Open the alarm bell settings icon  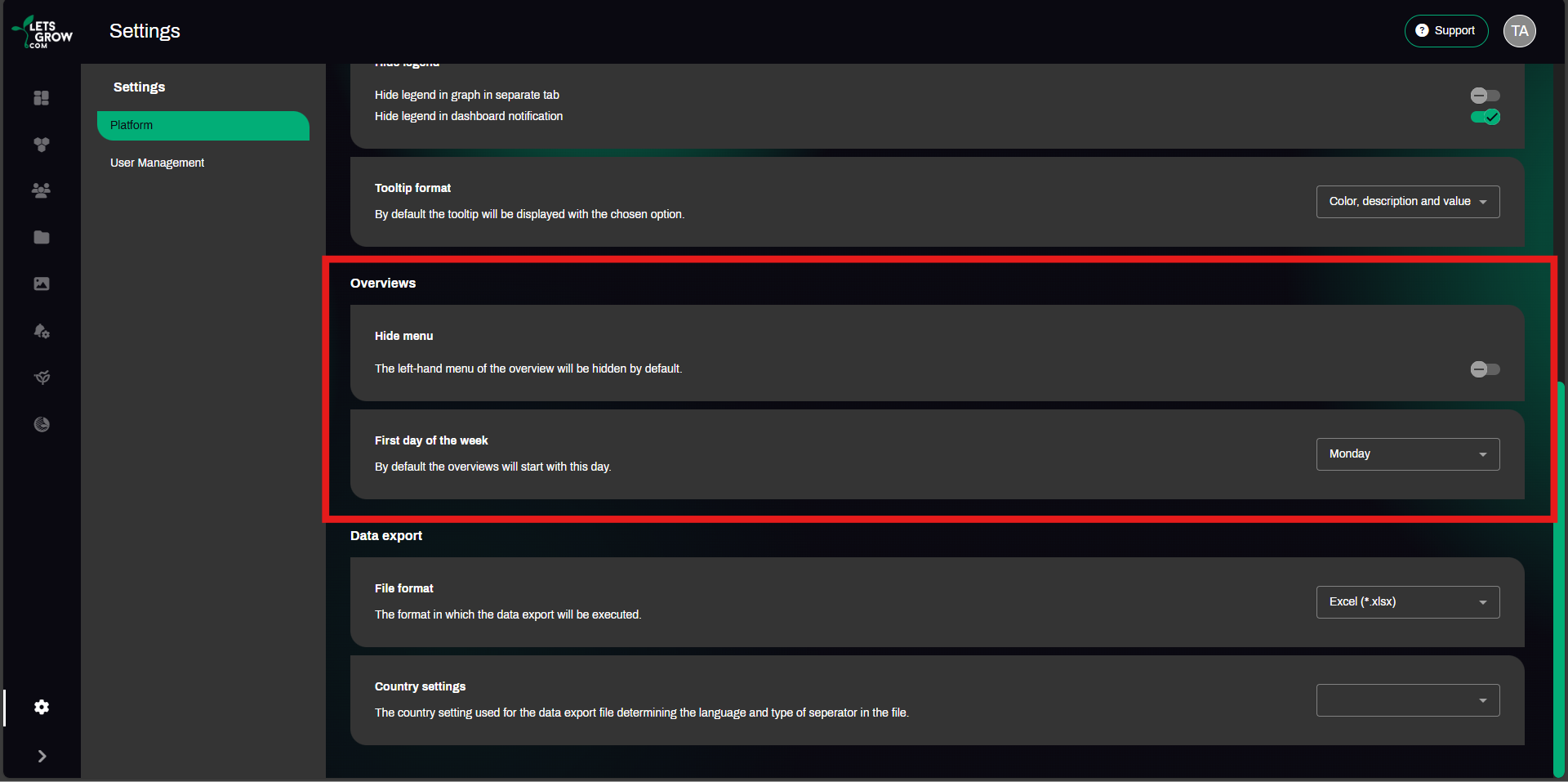coord(42,331)
